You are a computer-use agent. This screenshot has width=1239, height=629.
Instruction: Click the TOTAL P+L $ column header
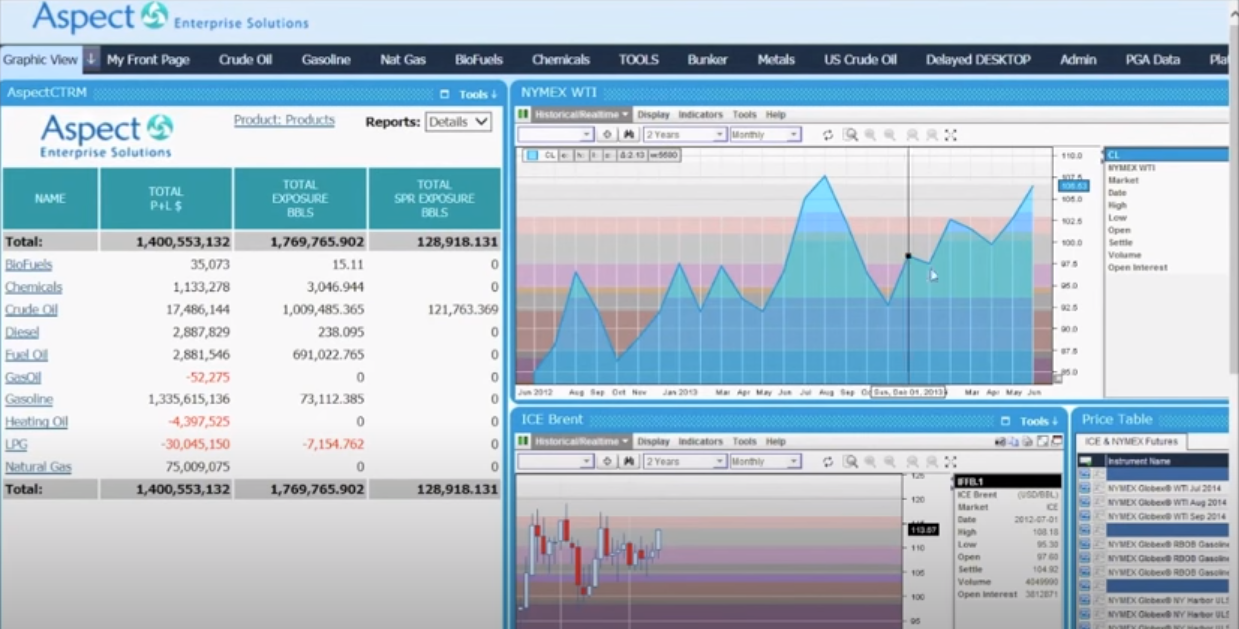[166, 199]
